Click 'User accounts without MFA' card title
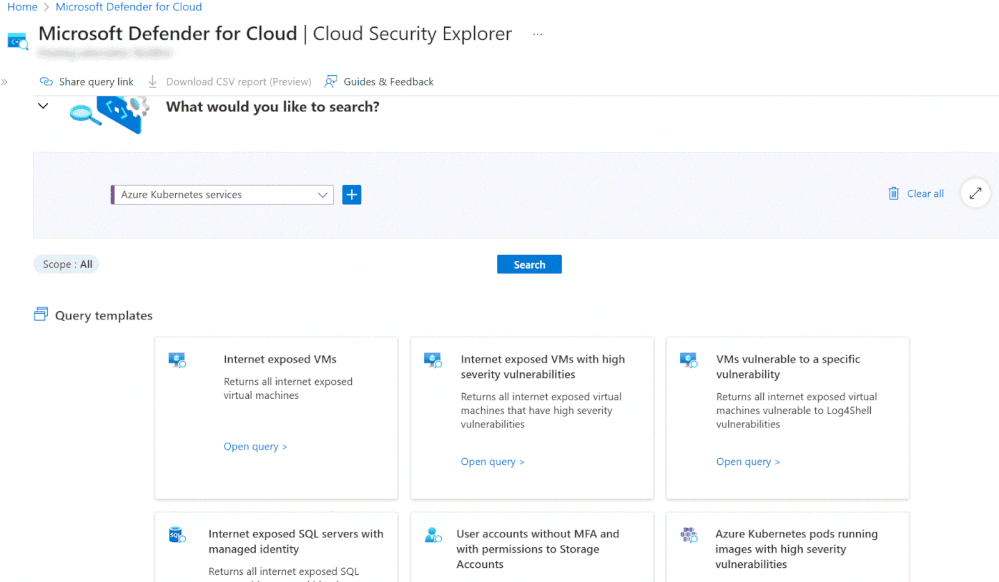Viewport: 999px width, 582px height. (538, 549)
